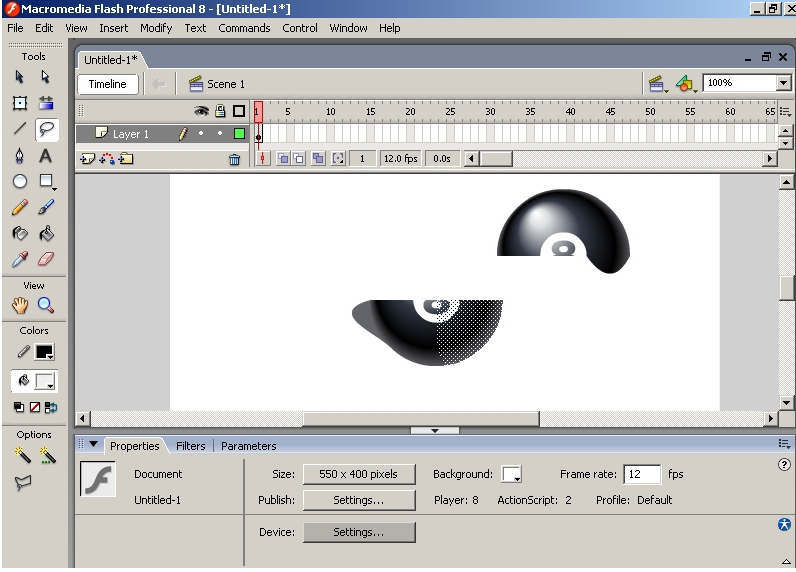796x572 pixels.
Task: Open Magic Wand settings option
Action: 48,455
